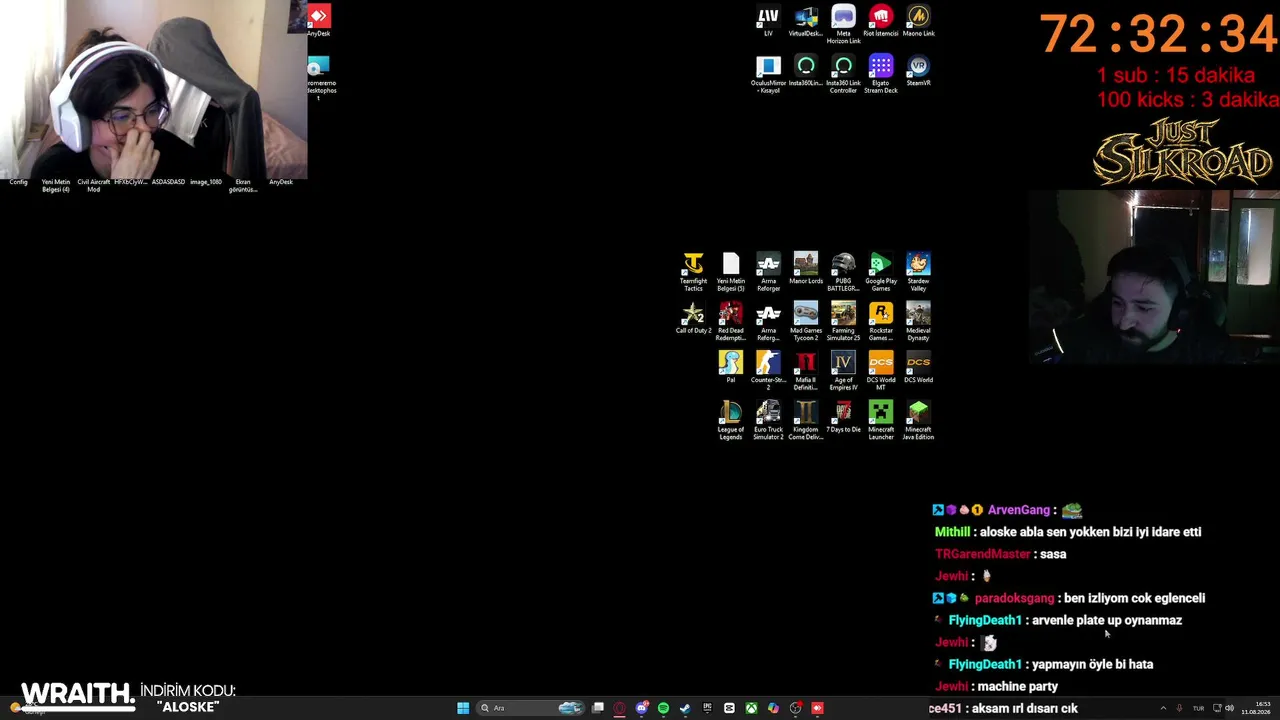Click the microphone tray icon
The width and height of the screenshot is (1280, 720).
pyautogui.click(x=1179, y=708)
